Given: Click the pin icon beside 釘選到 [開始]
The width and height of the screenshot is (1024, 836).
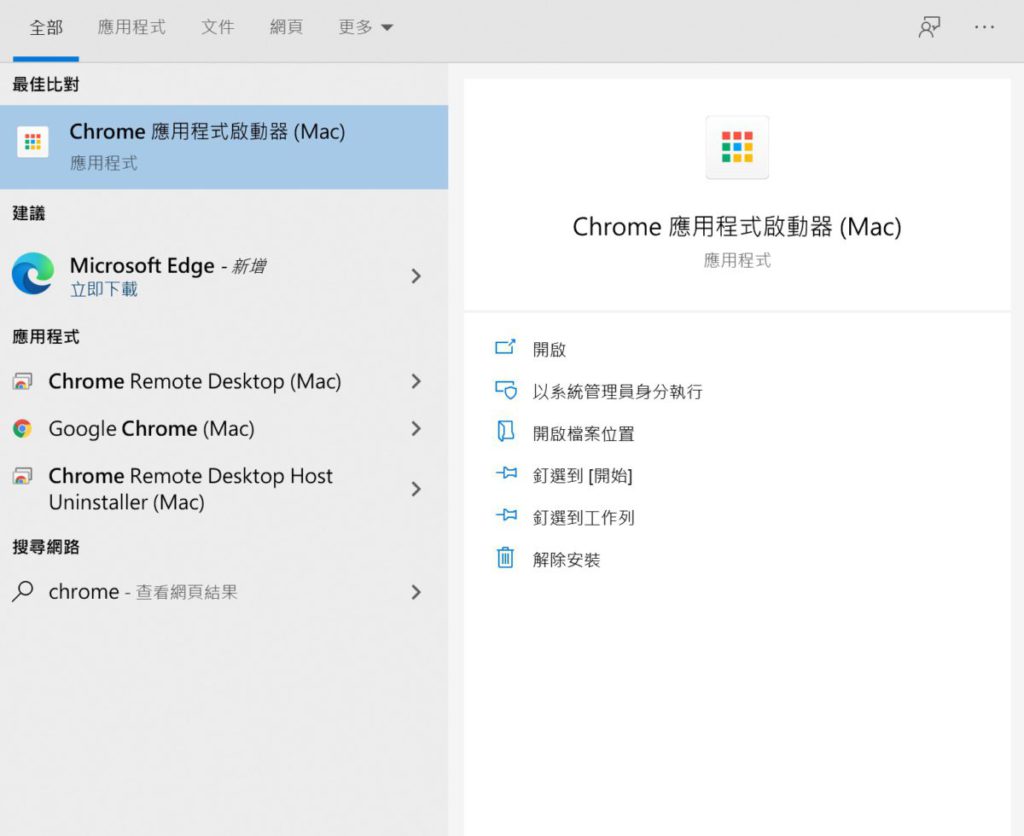Looking at the screenshot, I should [506, 473].
